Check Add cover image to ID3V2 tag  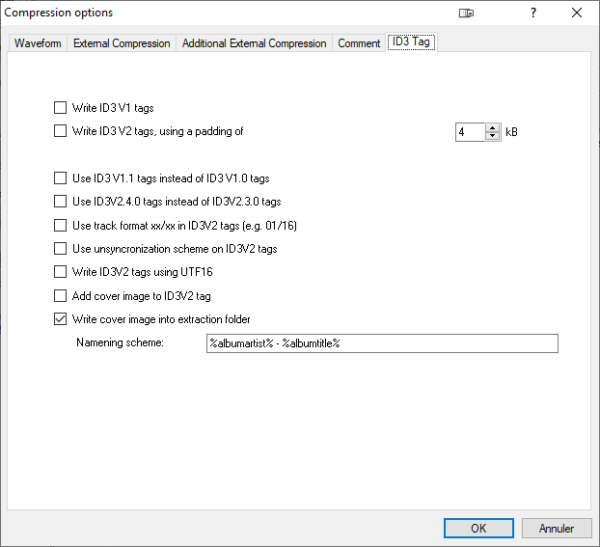click(60, 296)
